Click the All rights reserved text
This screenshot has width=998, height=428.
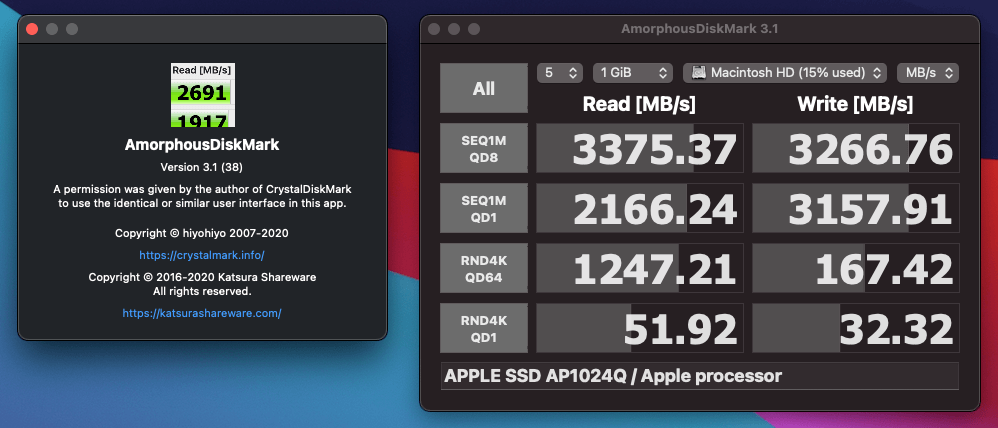pyautogui.click(x=202, y=291)
